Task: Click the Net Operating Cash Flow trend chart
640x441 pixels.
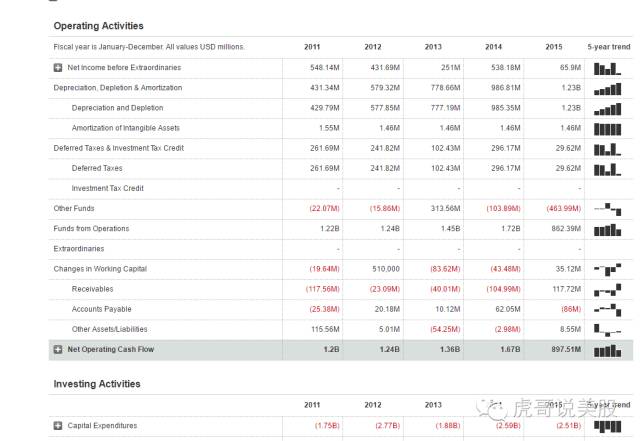Action: [x=607, y=349]
